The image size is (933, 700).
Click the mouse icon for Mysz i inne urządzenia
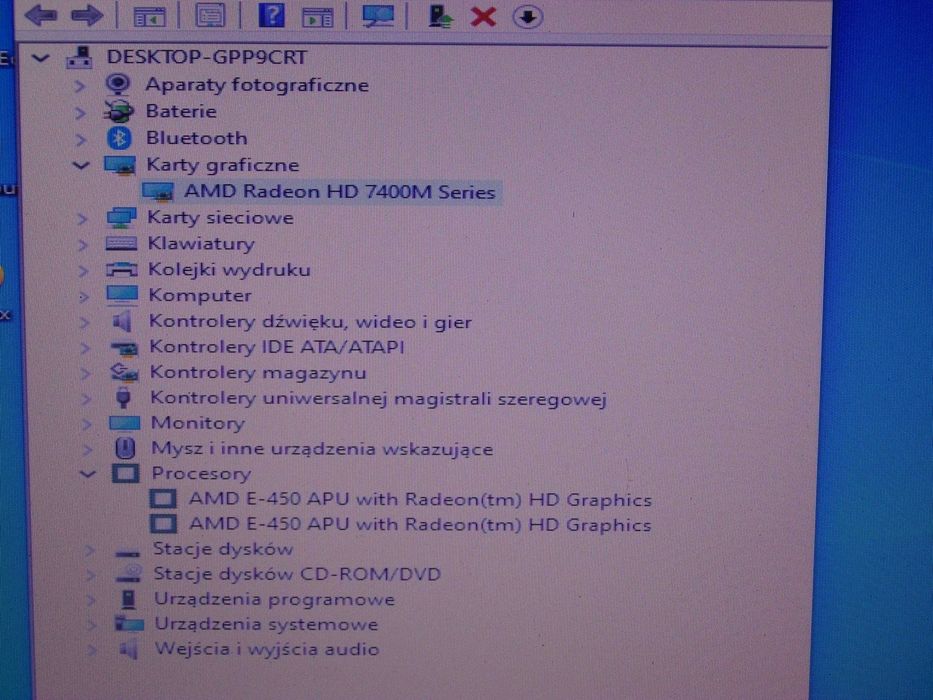coord(125,448)
